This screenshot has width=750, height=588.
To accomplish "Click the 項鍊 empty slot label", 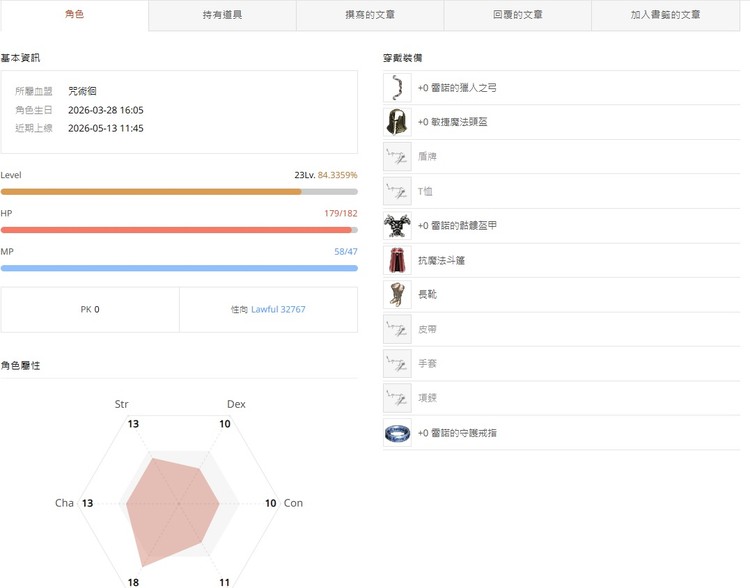I will pyautogui.click(x=427, y=398).
